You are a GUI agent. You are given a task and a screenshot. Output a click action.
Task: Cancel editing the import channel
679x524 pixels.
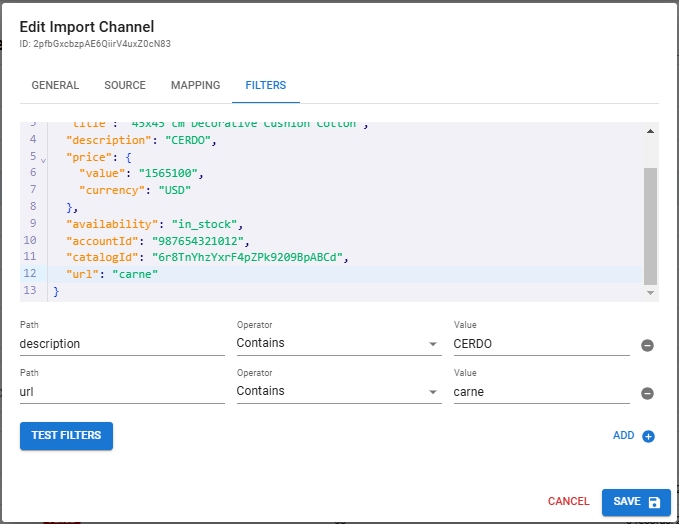coord(568,501)
